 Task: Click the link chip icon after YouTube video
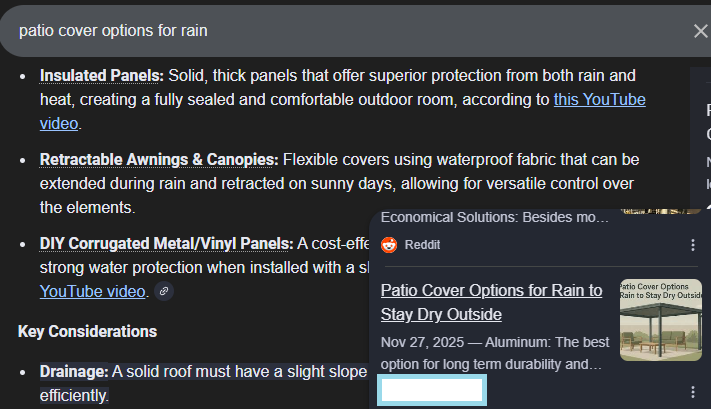click(x=164, y=292)
